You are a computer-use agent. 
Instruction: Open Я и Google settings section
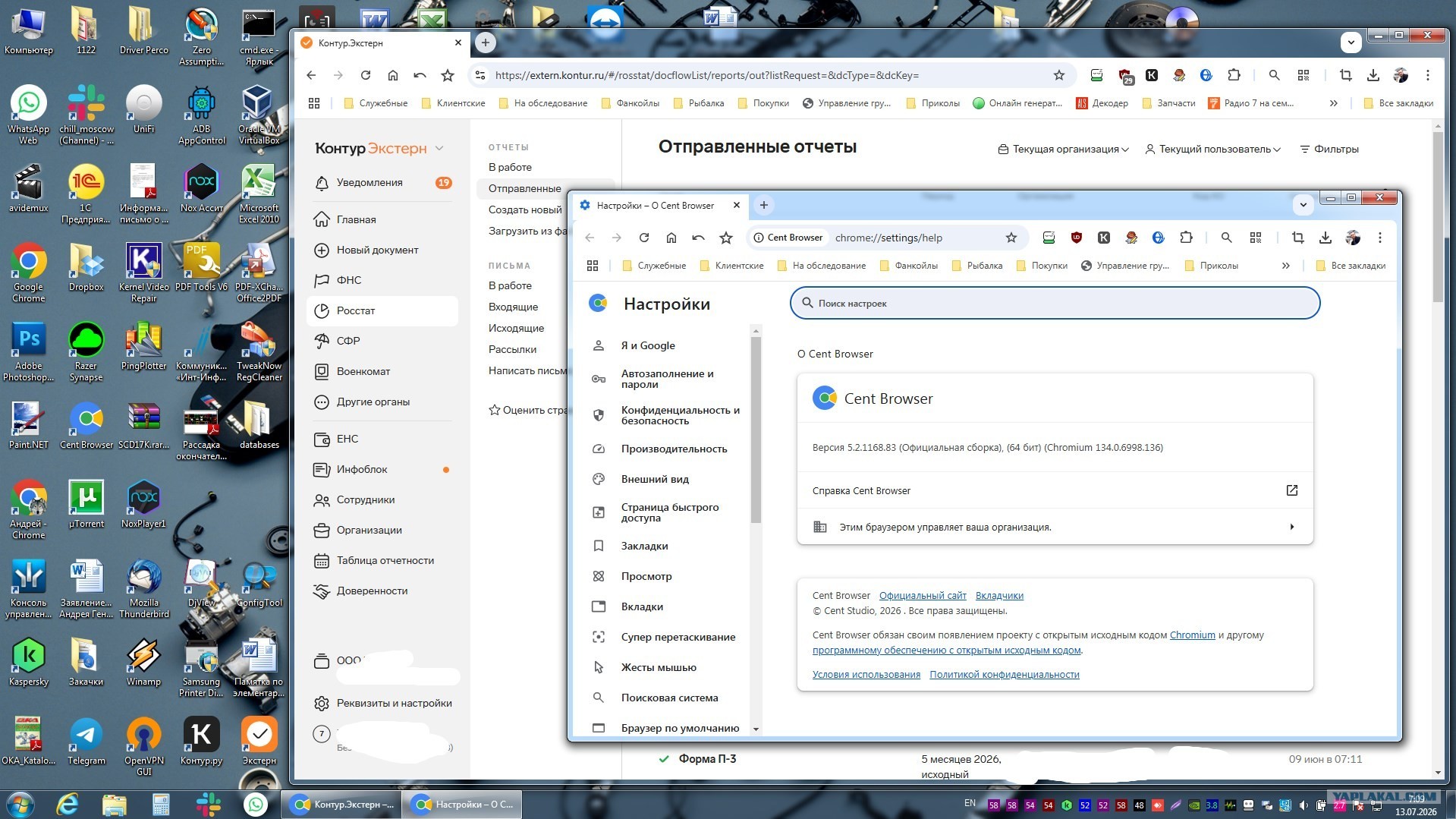tap(648, 345)
